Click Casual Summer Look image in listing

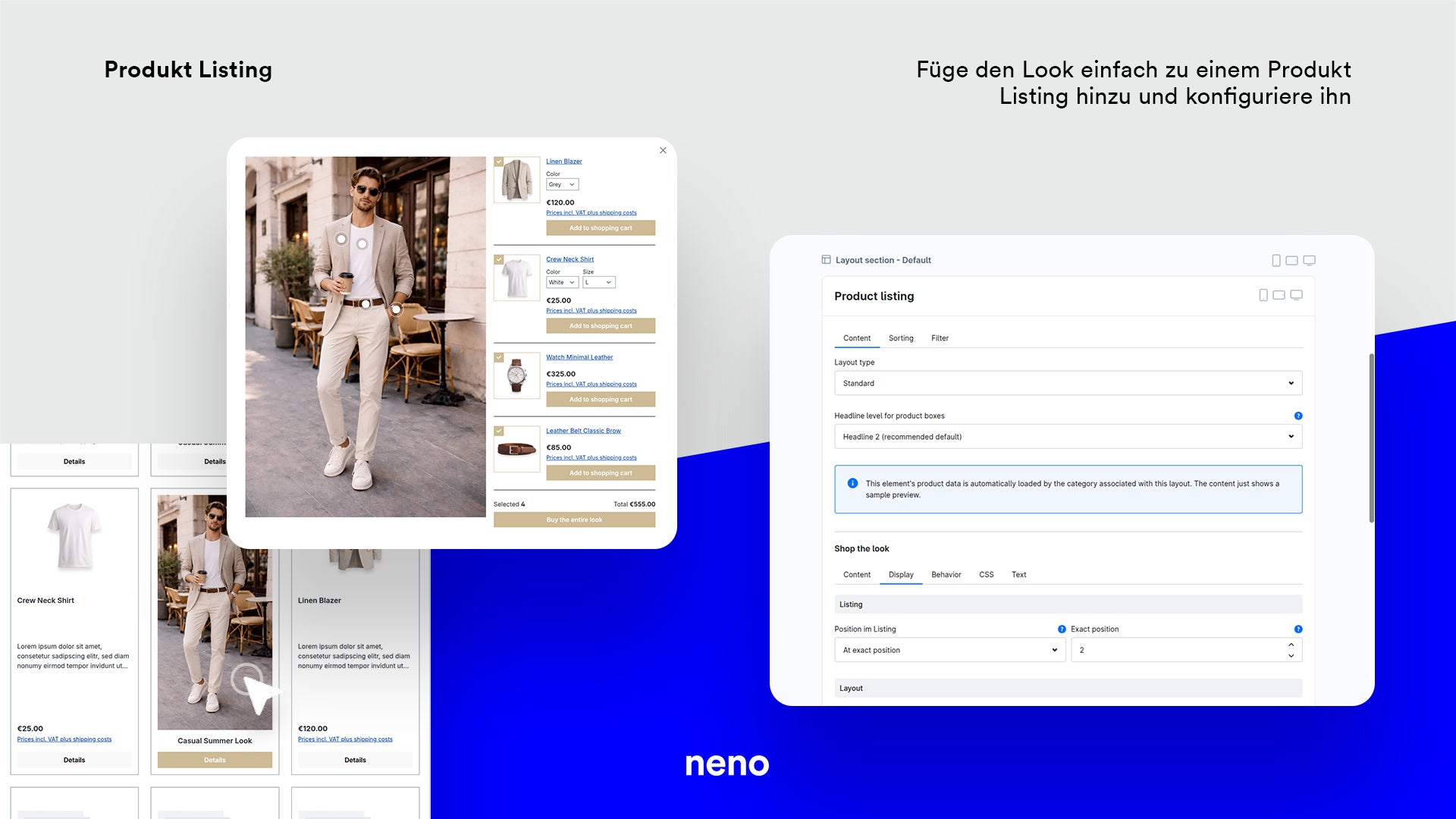coord(215,611)
